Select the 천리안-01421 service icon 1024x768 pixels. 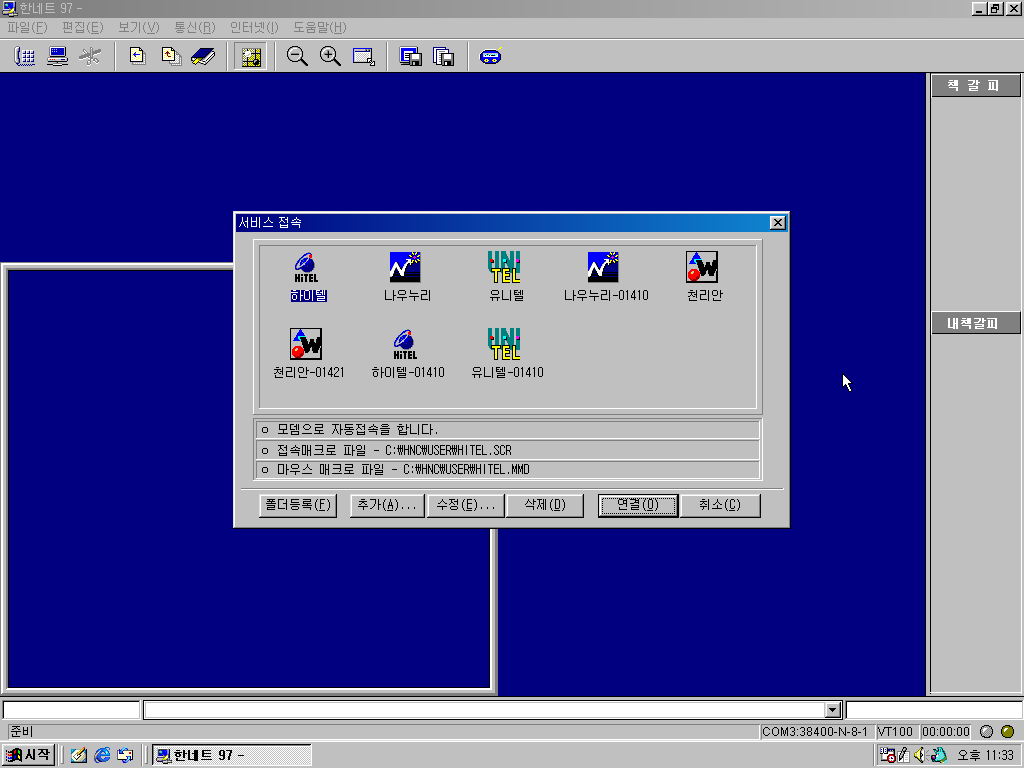pos(308,353)
